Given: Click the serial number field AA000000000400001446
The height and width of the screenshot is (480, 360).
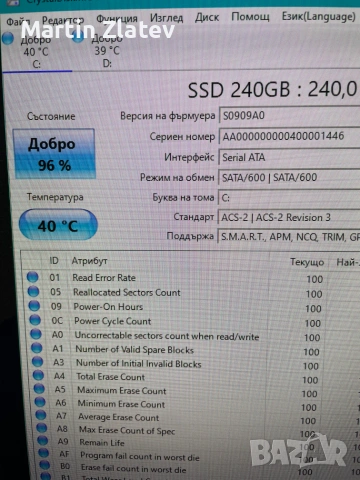Looking at the screenshot, I should click(x=289, y=136).
